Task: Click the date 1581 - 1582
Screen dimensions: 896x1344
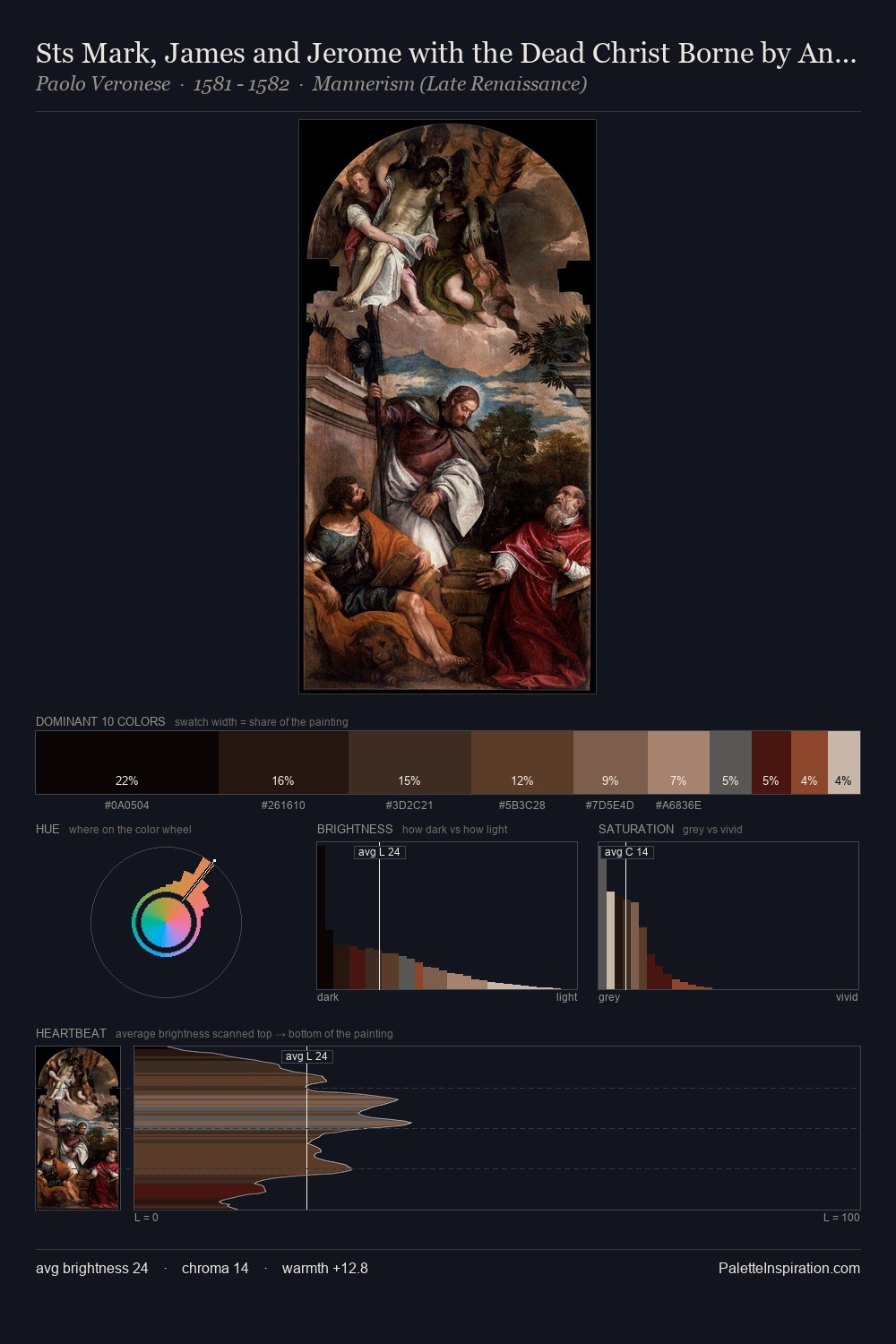Action: pos(241,84)
